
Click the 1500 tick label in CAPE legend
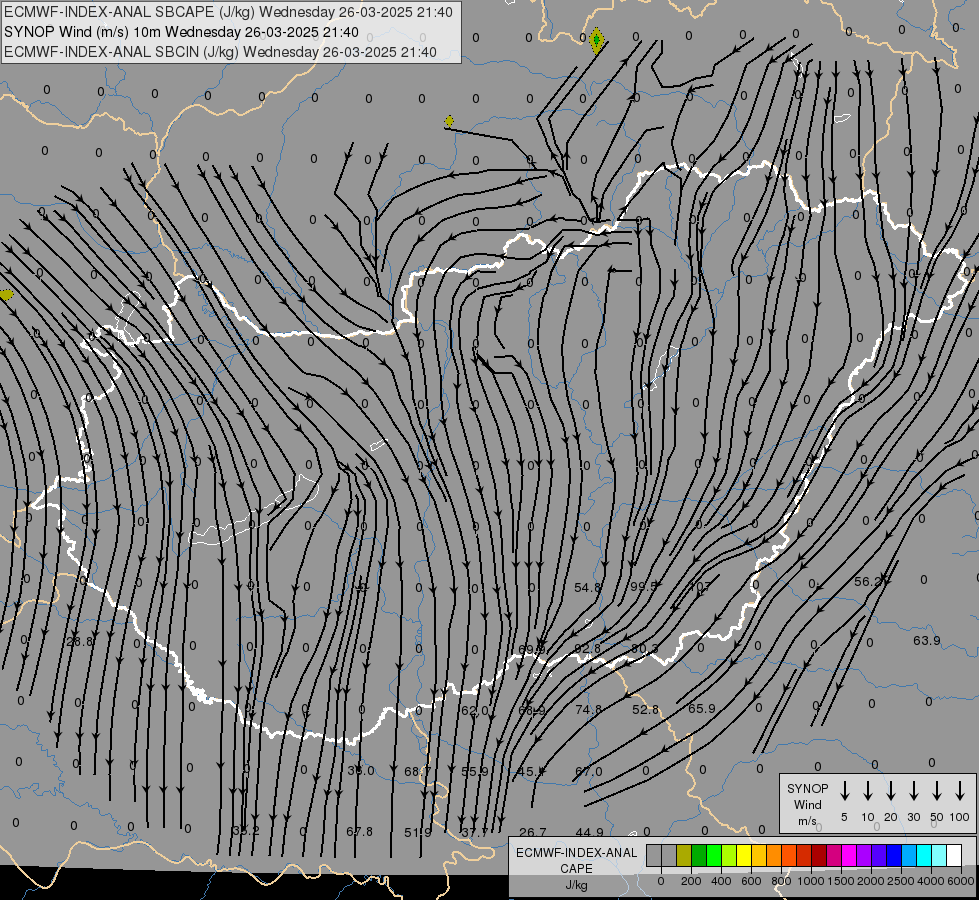click(841, 881)
